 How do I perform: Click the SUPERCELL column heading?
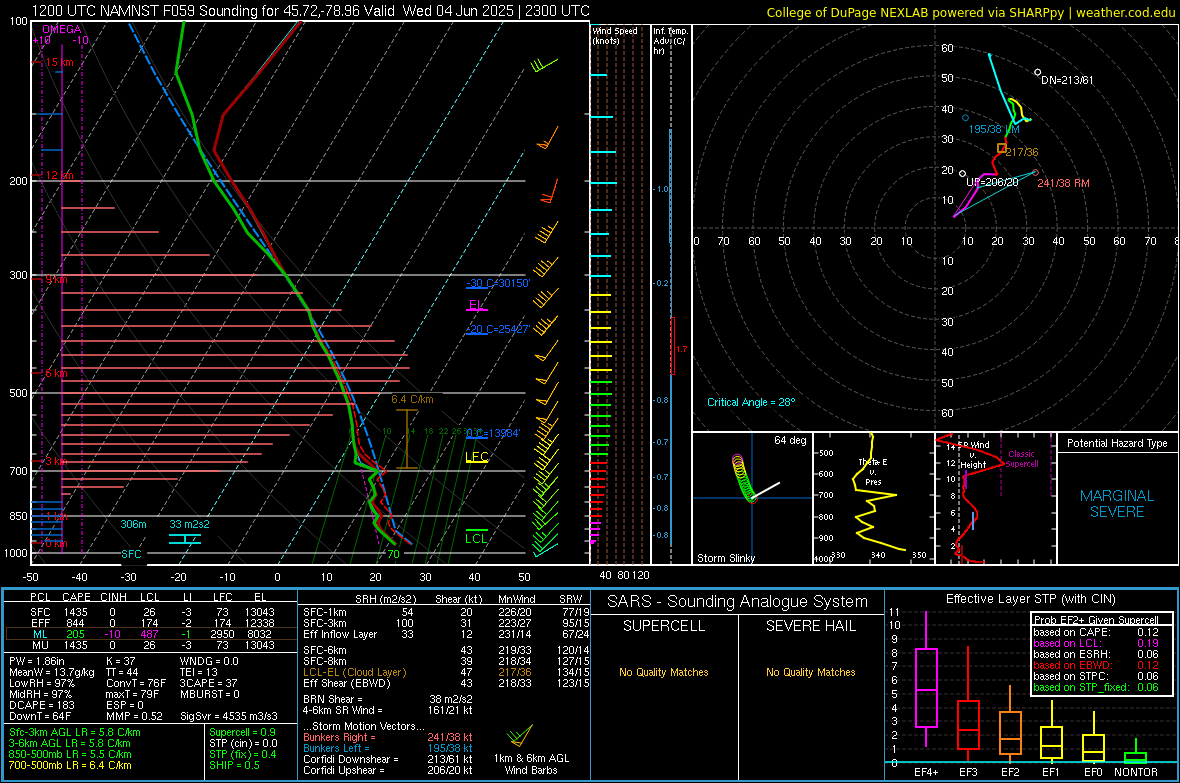(x=664, y=626)
